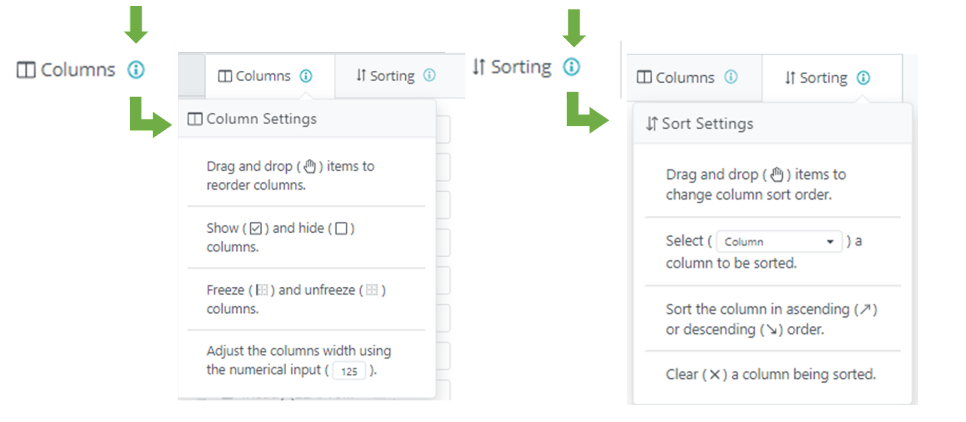The width and height of the screenshot is (966, 422).
Task: Open Columns tab info icon above Column Settings
Action: pyautogui.click(x=306, y=76)
